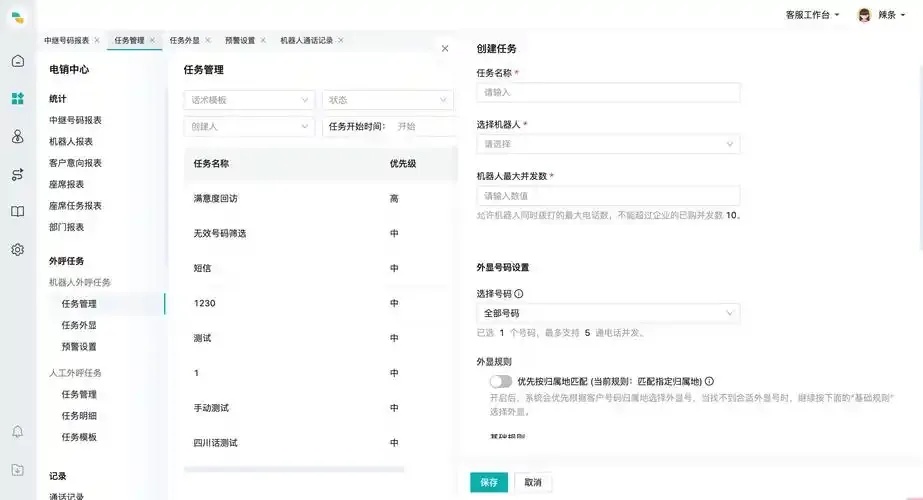Click the user avatar picture
This screenshot has height=500, width=923.
(x=864, y=15)
